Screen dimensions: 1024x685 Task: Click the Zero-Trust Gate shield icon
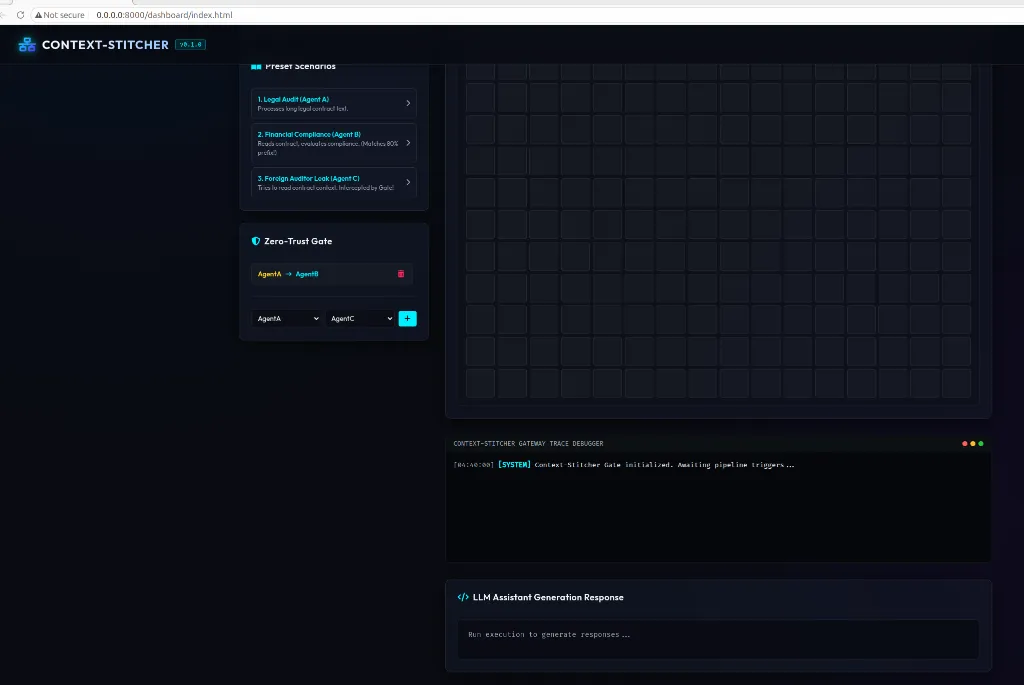pyautogui.click(x=255, y=241)
